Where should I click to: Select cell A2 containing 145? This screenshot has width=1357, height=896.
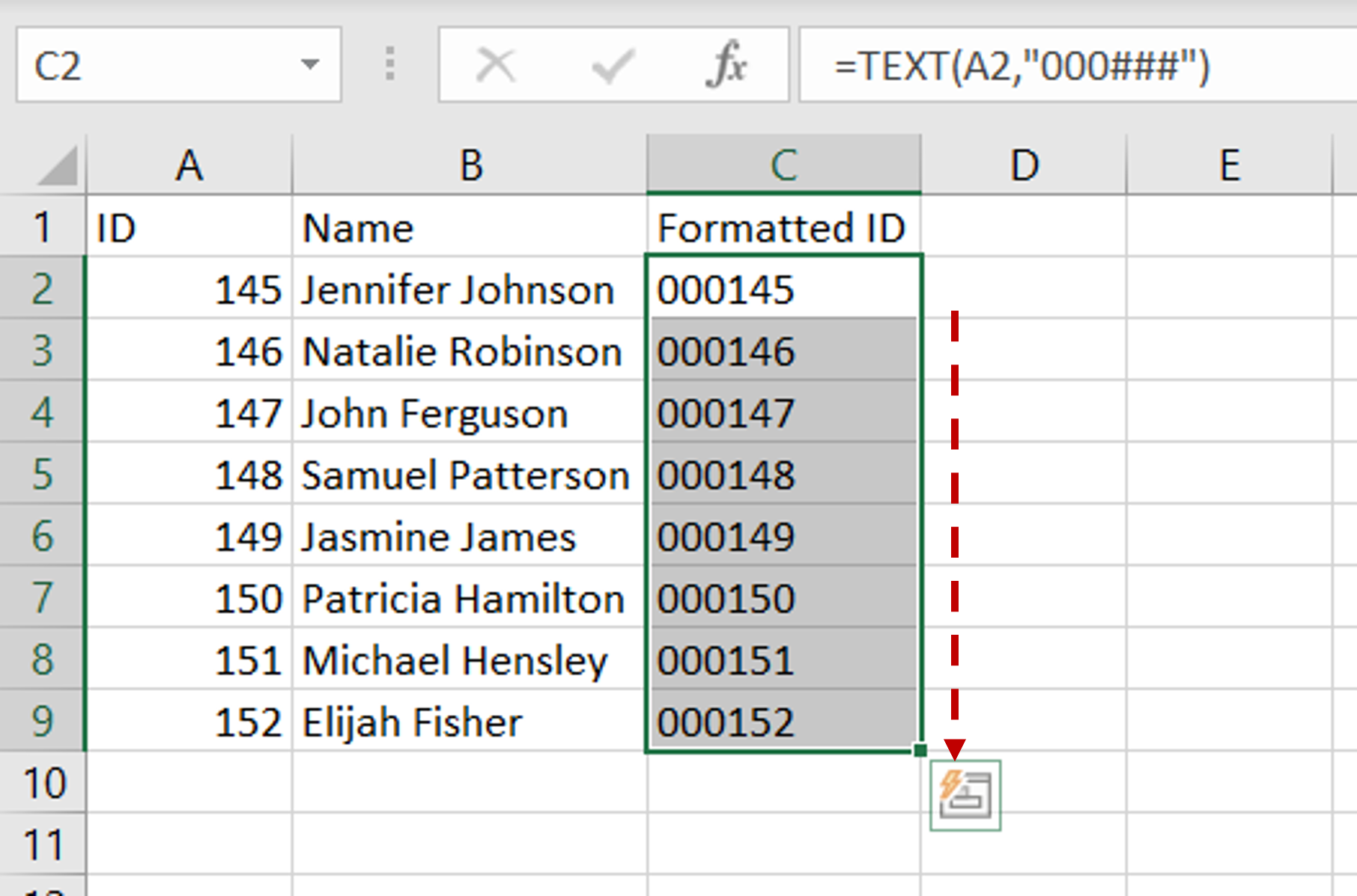tap(189, 290)
